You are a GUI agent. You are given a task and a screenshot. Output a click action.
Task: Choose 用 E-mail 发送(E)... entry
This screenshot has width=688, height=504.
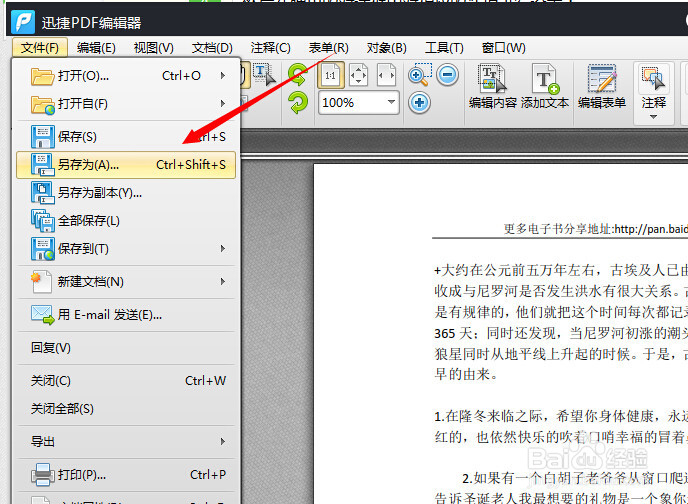tap(126, 315)
